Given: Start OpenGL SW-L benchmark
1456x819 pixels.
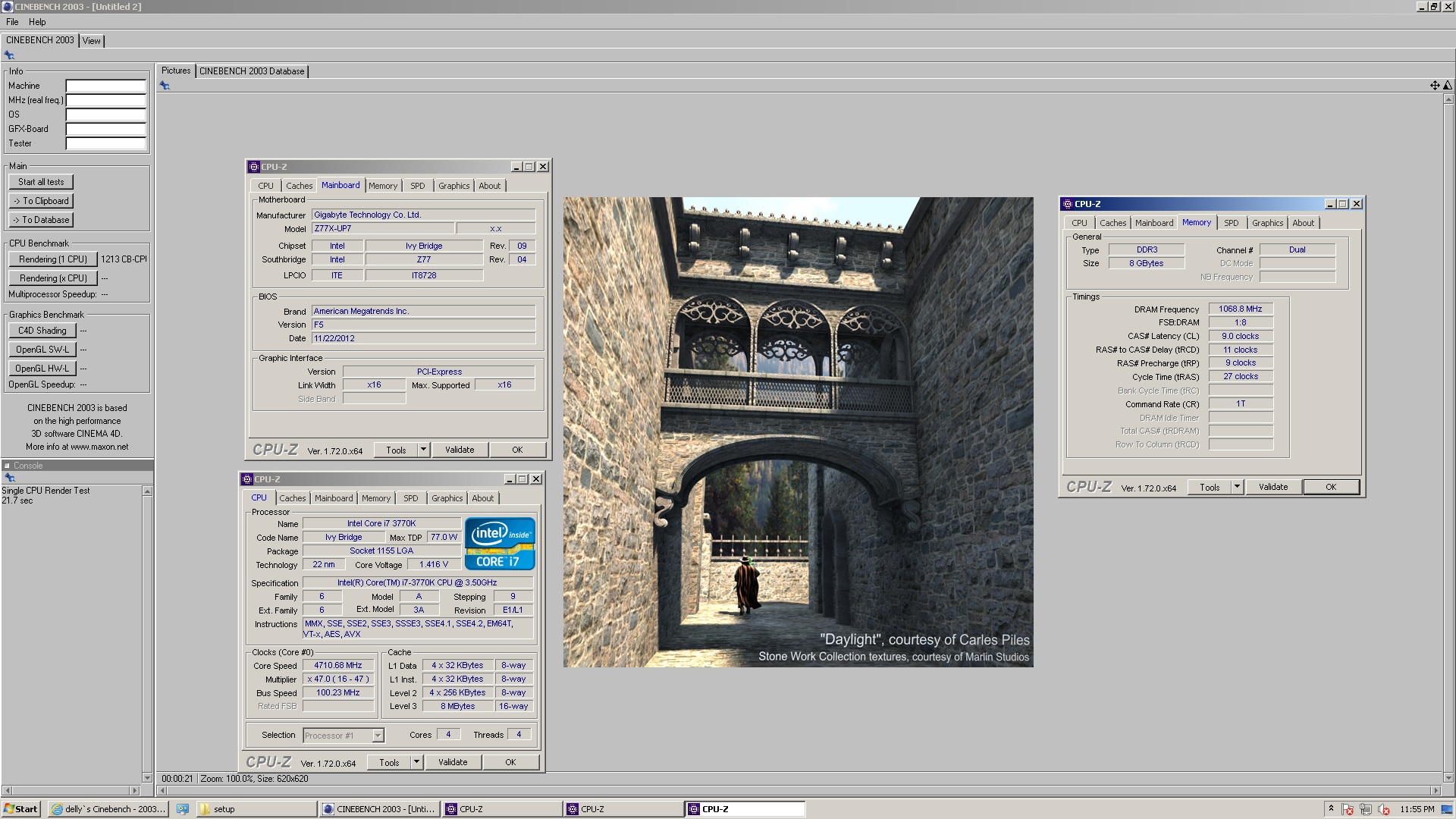Looking at the screenshot, I should (42, 350).
